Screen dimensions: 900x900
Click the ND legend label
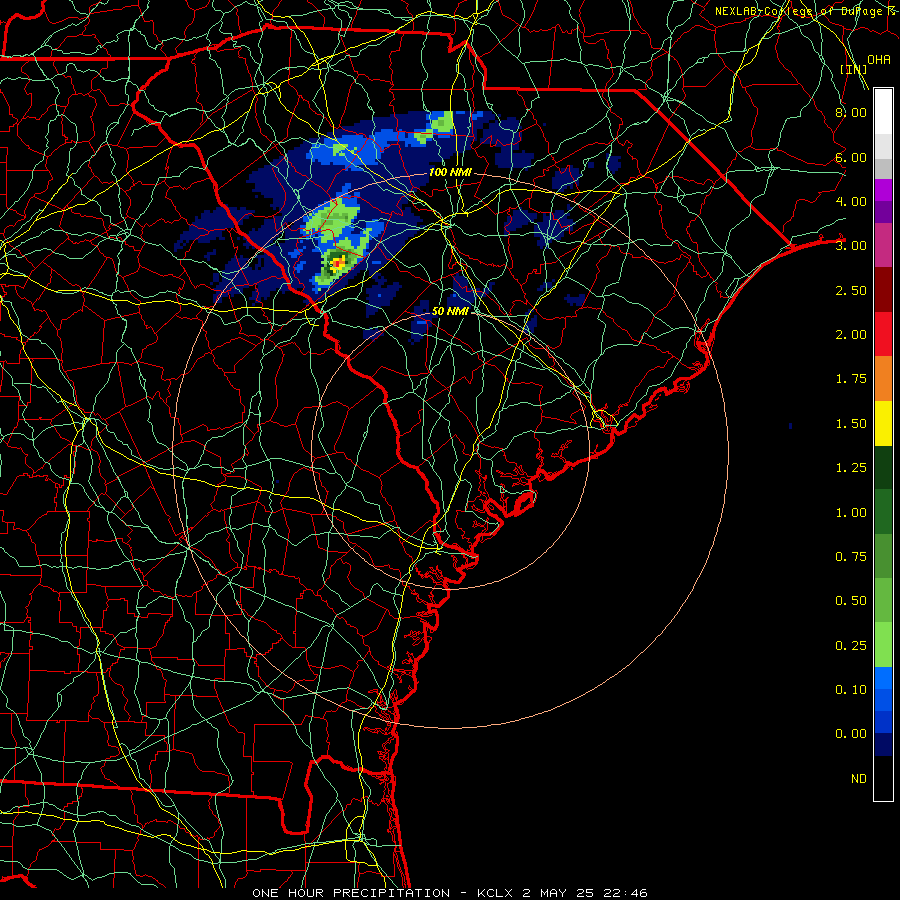(x=859, y=779)
